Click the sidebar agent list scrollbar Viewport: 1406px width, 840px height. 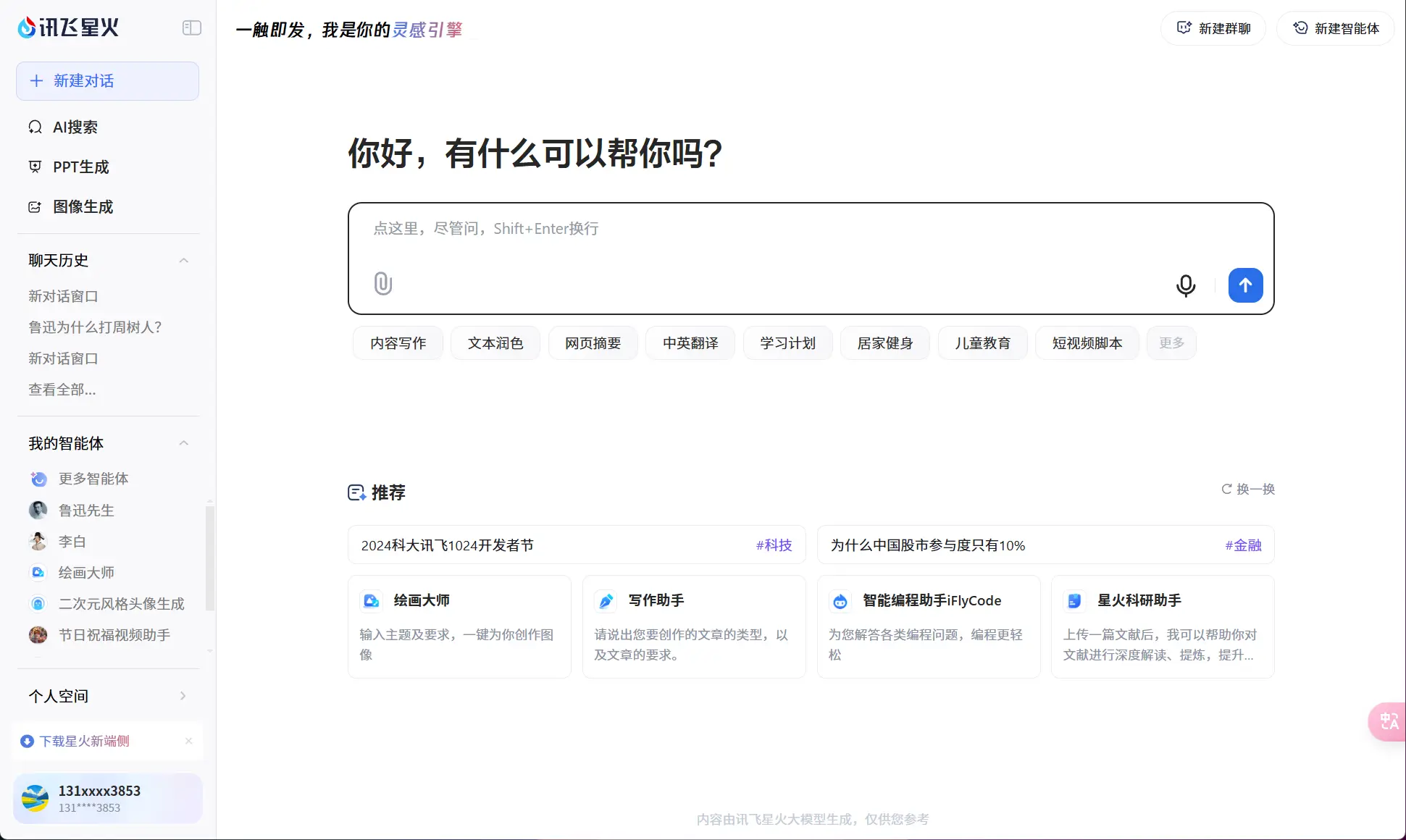coord(210,558)
